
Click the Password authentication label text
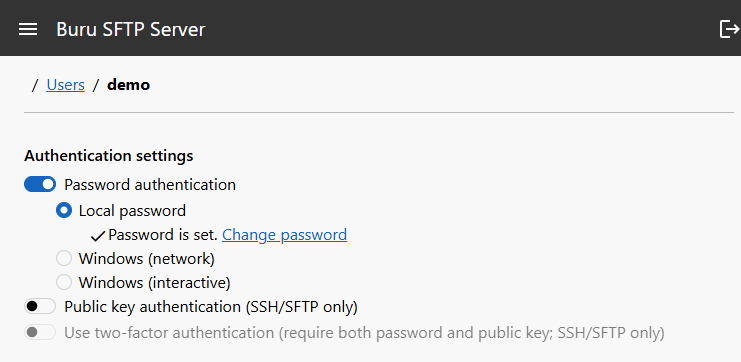(x=150, y=184)
